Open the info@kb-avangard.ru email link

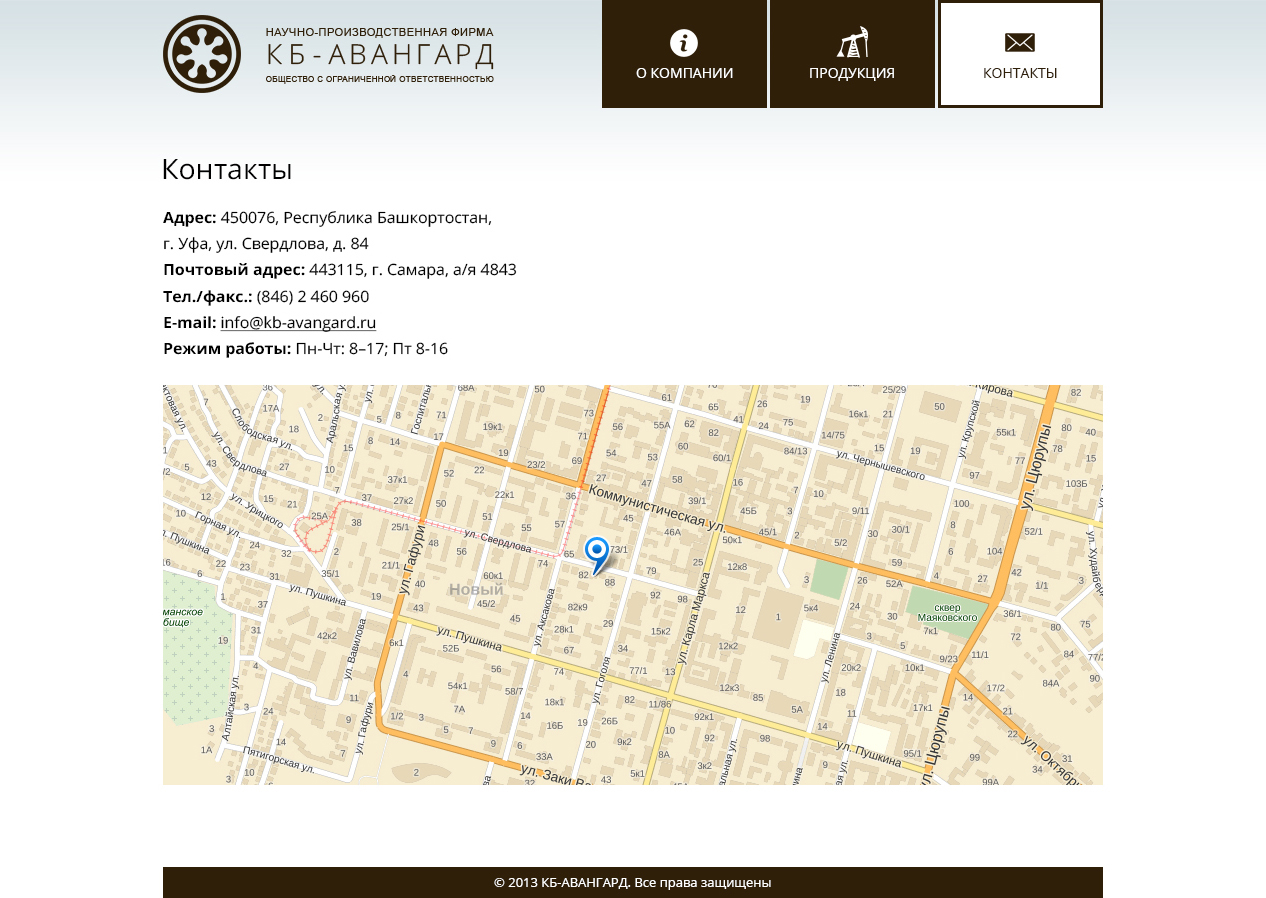(298, 322)
